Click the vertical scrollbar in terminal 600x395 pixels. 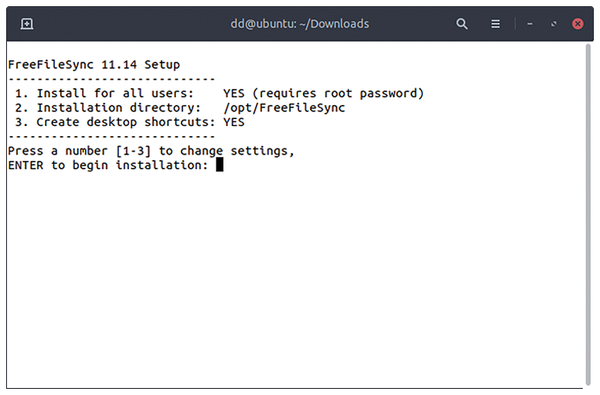(x=588, y=215)
